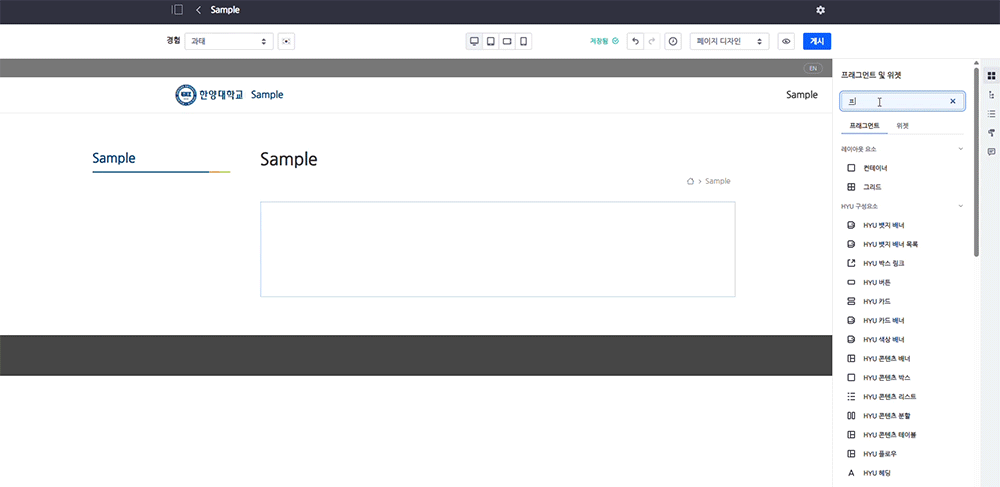This screenshot has height=487, width=1000.
Task: Open the settings gear in top bar
Action: click(820, 10)
